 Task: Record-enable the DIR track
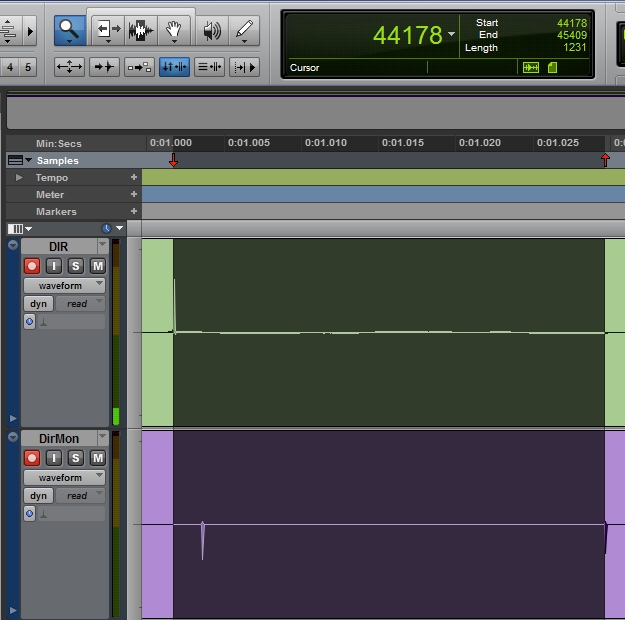[x=32, y=265]
